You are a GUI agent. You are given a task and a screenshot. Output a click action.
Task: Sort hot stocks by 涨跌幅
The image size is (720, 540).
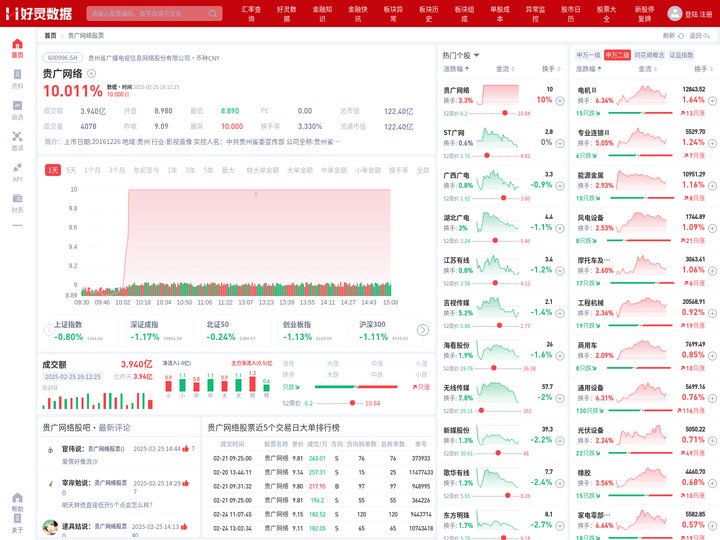[x=456, y=69]
